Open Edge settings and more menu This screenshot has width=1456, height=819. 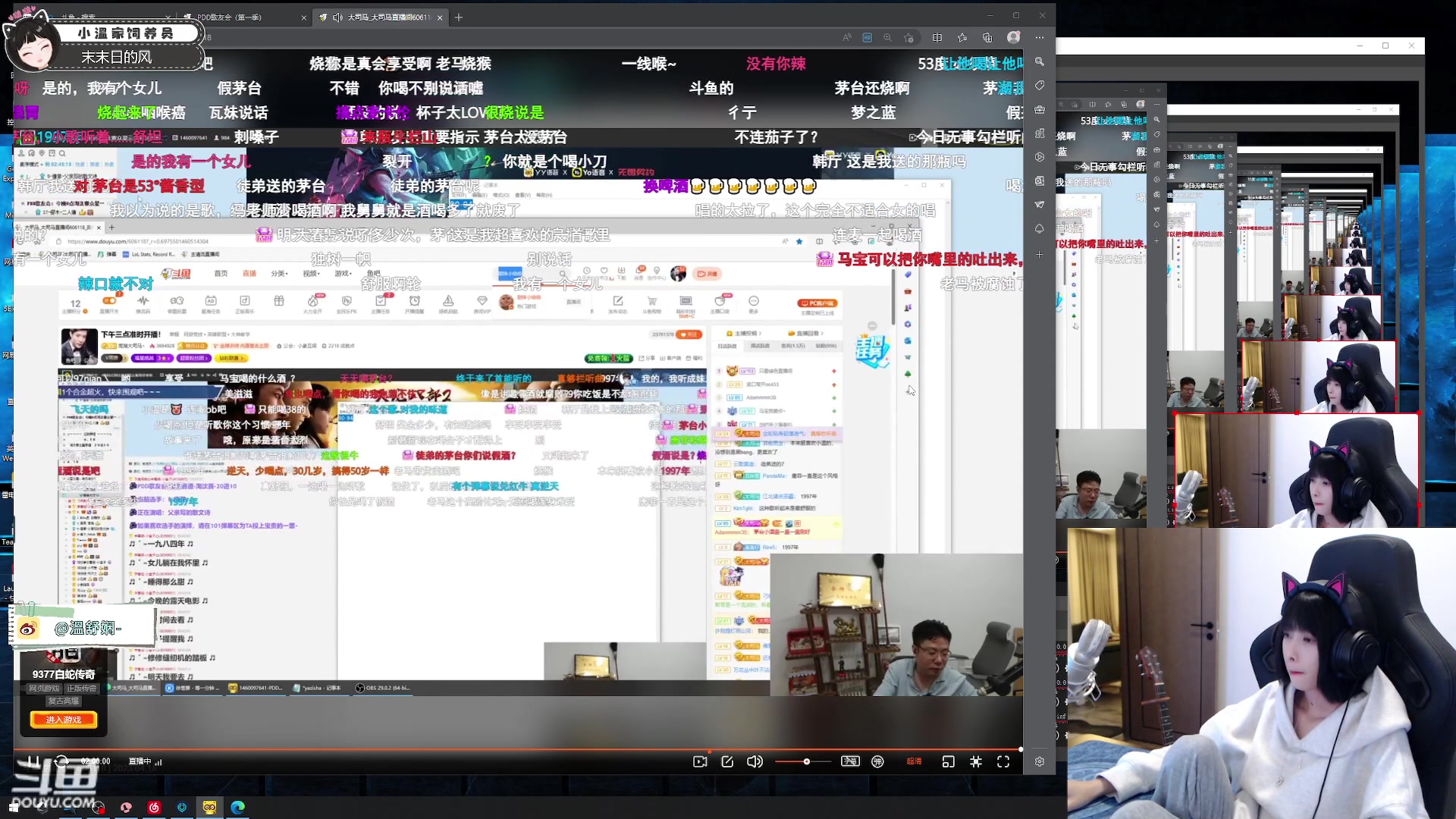1040,37
